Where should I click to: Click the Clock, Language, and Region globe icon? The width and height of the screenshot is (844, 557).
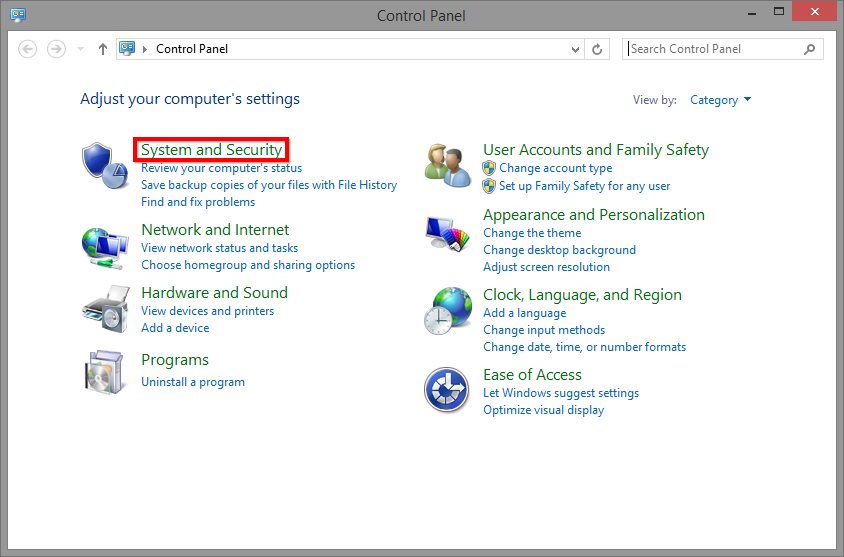[x=448, y=311]
